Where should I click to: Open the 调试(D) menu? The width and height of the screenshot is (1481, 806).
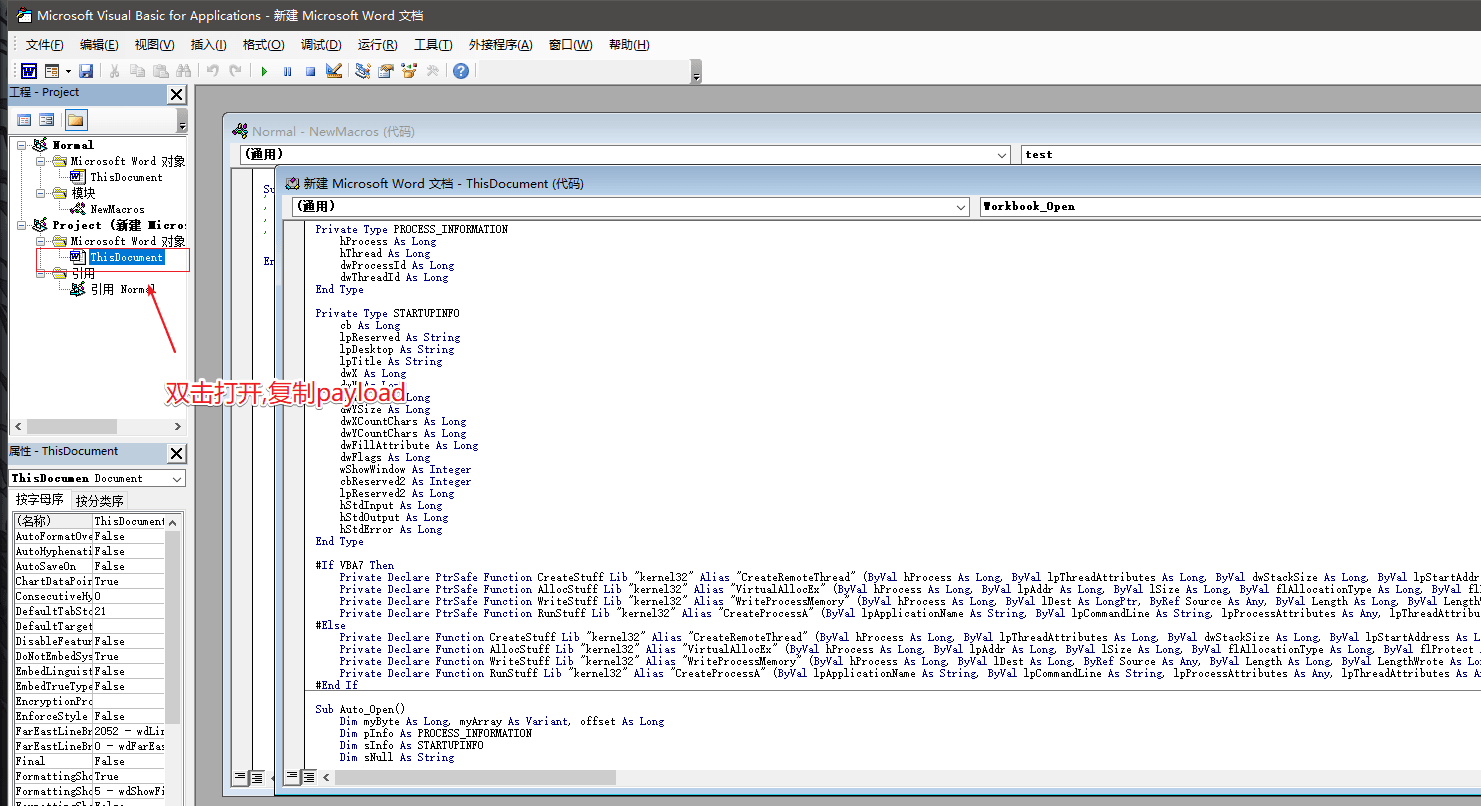(x=321, y=45)
